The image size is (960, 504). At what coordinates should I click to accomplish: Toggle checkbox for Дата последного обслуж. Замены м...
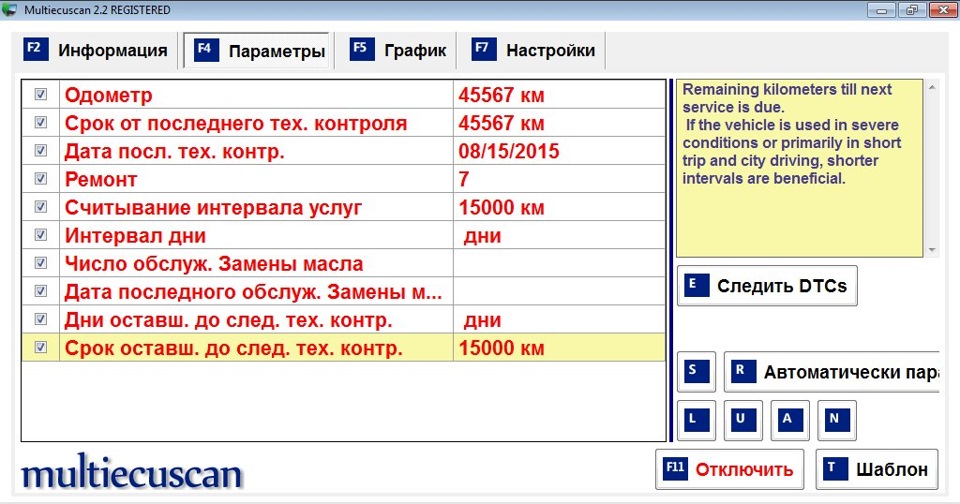pyautogui.click(x=40, y=291)
